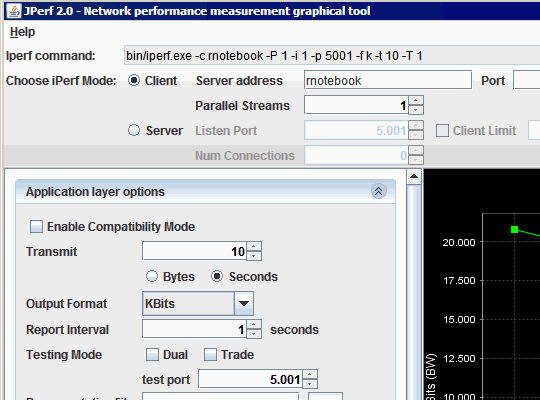Click the green data point on bandwidth graph
540x400 pixels.
515,229
